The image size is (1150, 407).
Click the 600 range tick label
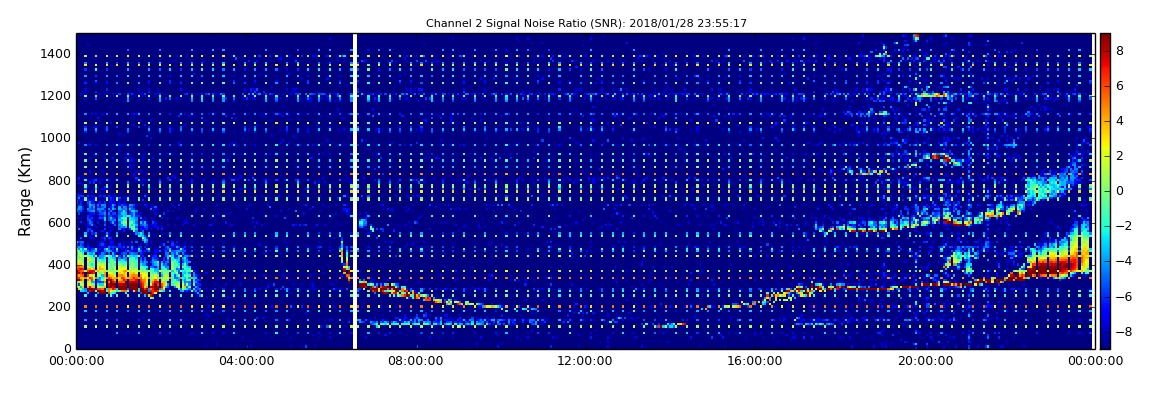[61, 222]
